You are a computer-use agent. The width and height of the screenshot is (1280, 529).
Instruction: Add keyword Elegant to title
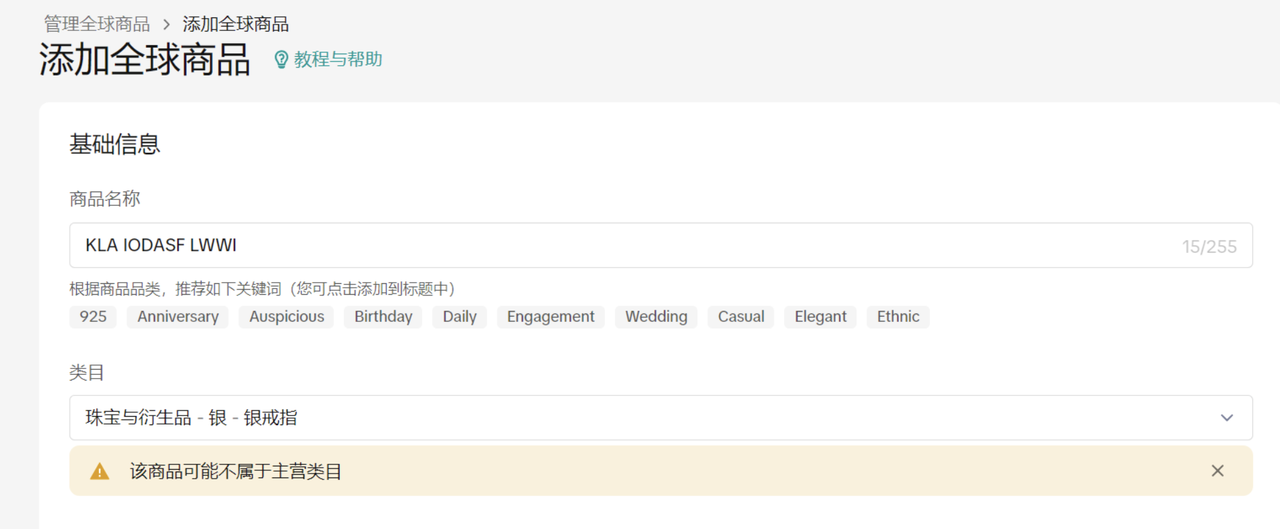coord(821,317)
